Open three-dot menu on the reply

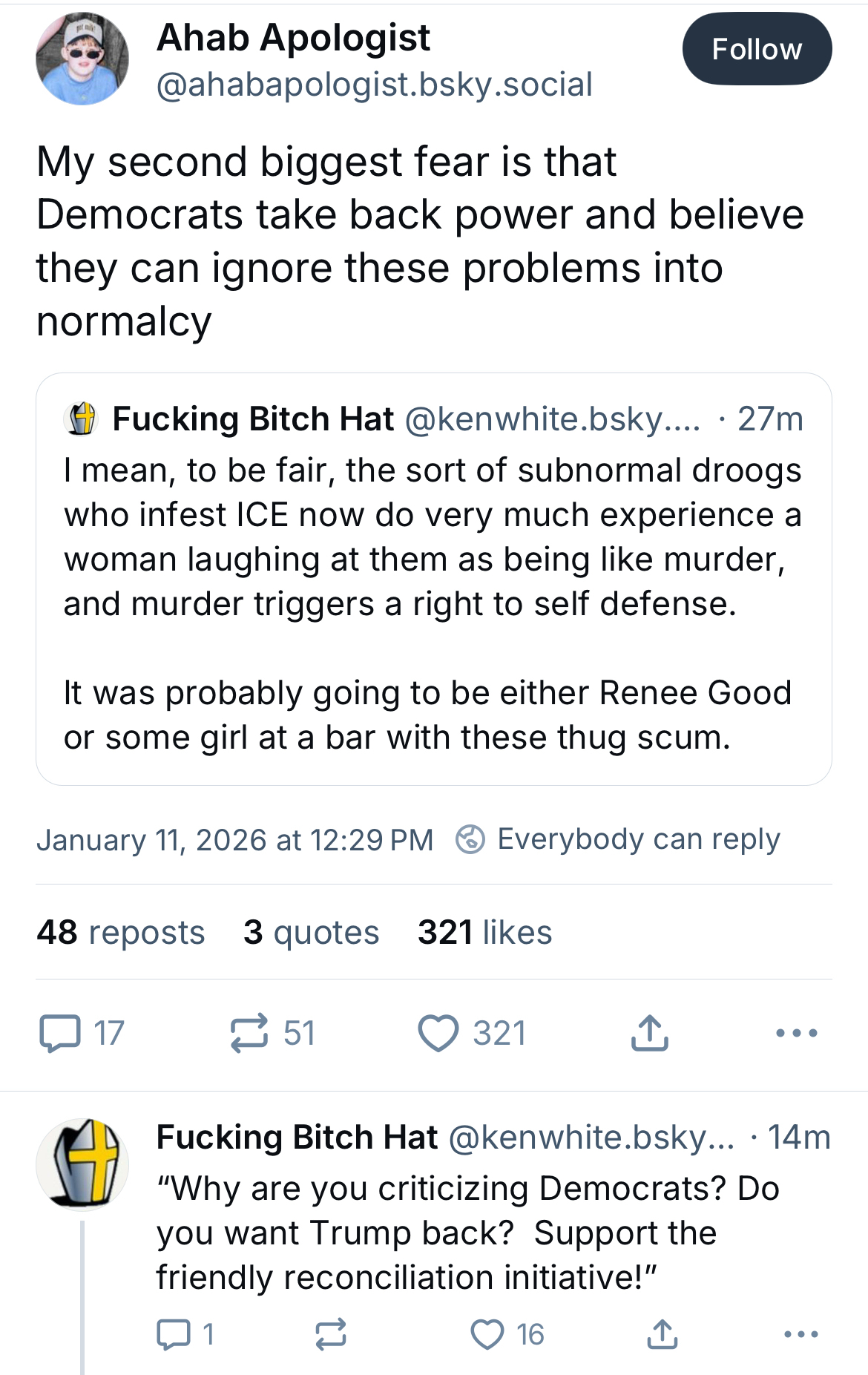point(800,1334)
